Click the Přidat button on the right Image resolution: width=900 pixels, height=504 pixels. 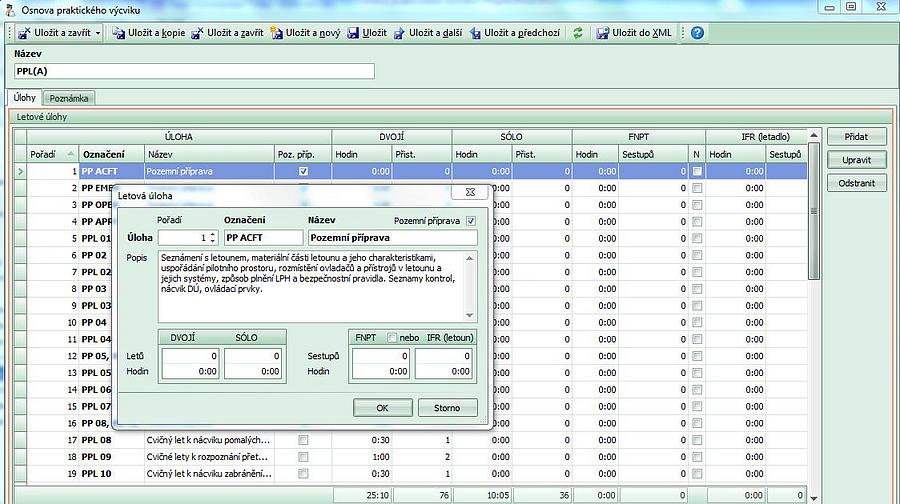(x=856, y=137)
